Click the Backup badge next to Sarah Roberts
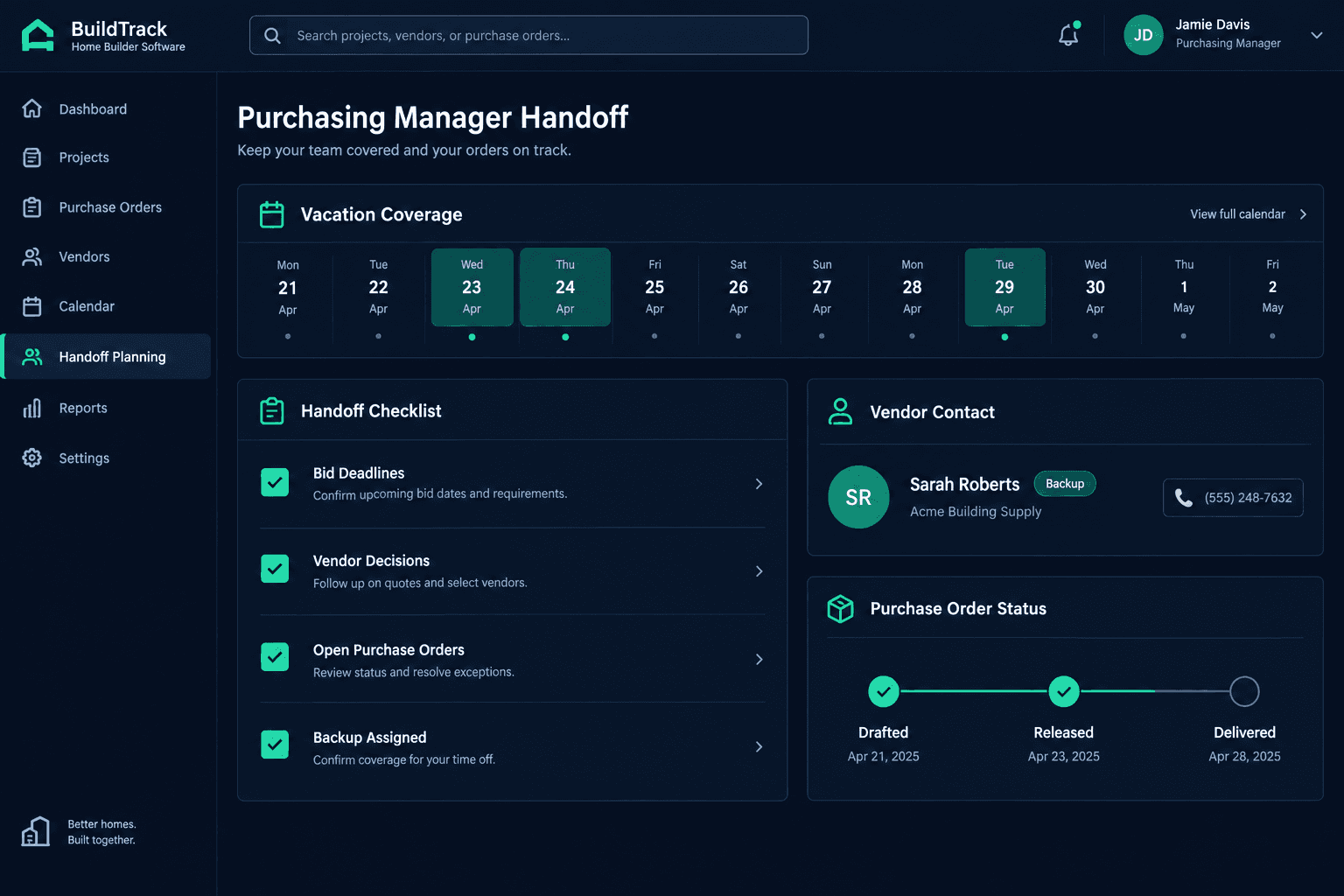Image resolution: width=1344 pixels, height=896 pixels. tap(1065, 484)
